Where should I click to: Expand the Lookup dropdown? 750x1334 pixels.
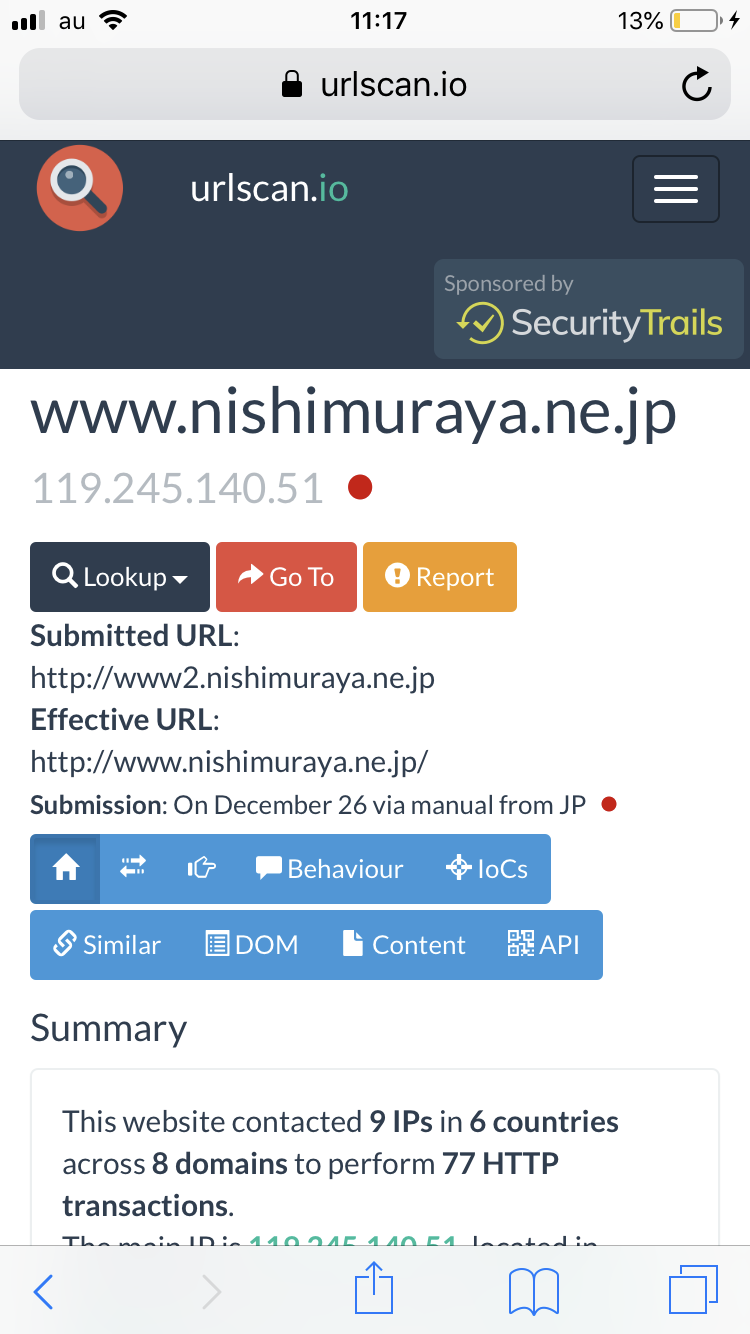point(120,577)
